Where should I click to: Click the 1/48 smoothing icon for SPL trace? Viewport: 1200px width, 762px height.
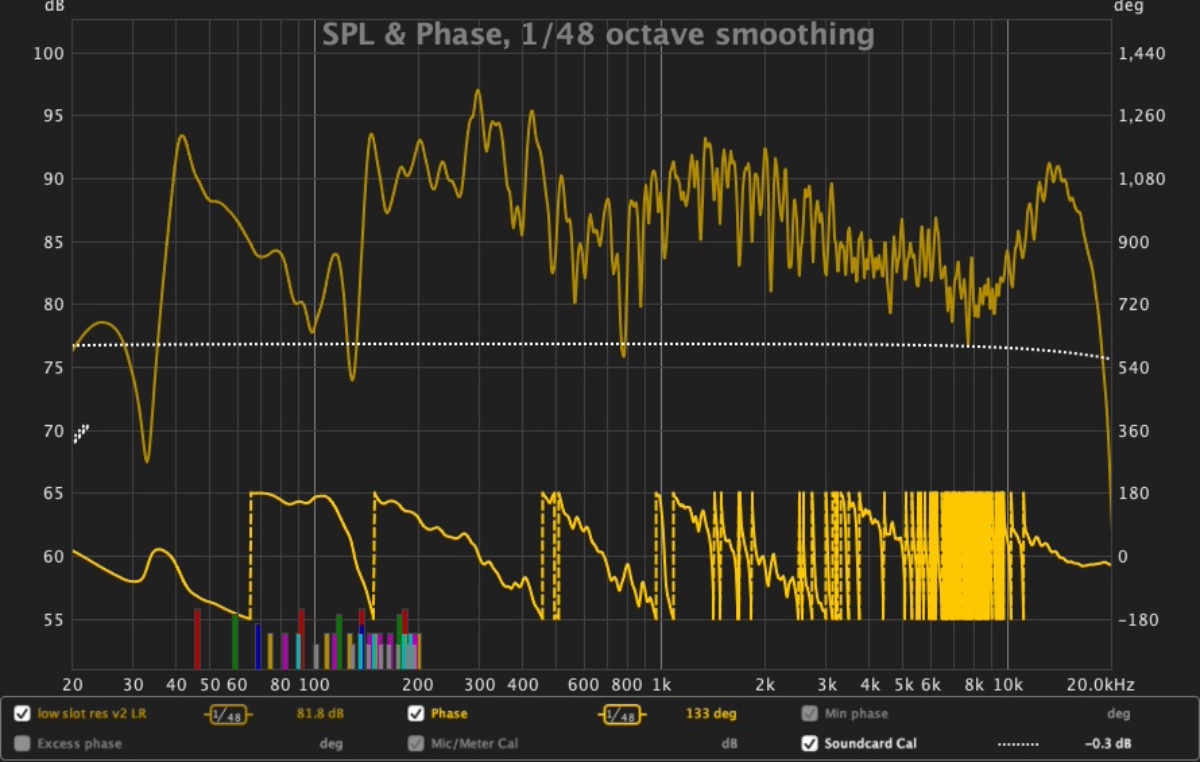pos(228,714)
